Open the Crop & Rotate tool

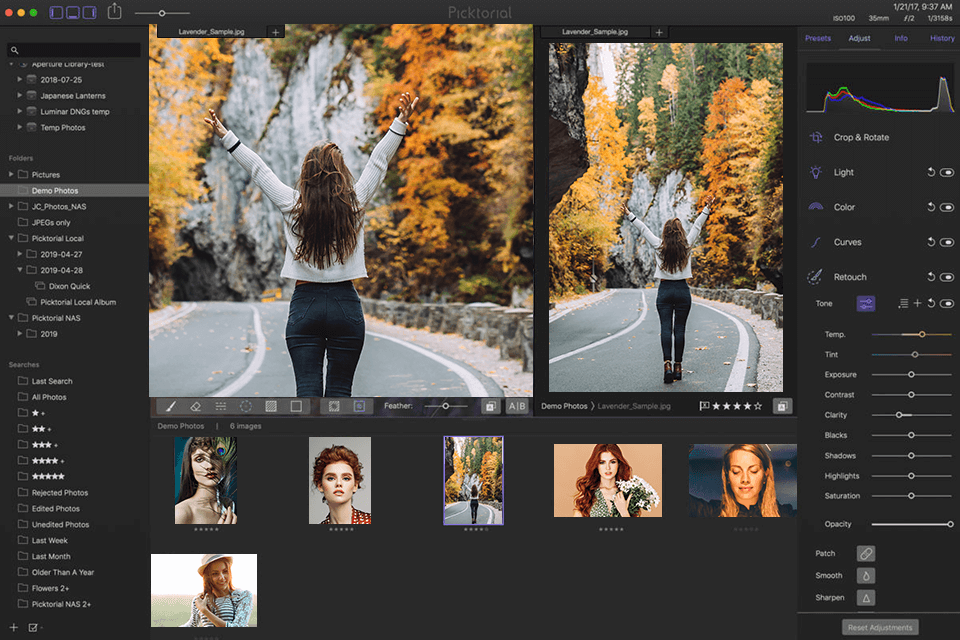point(861,137)
